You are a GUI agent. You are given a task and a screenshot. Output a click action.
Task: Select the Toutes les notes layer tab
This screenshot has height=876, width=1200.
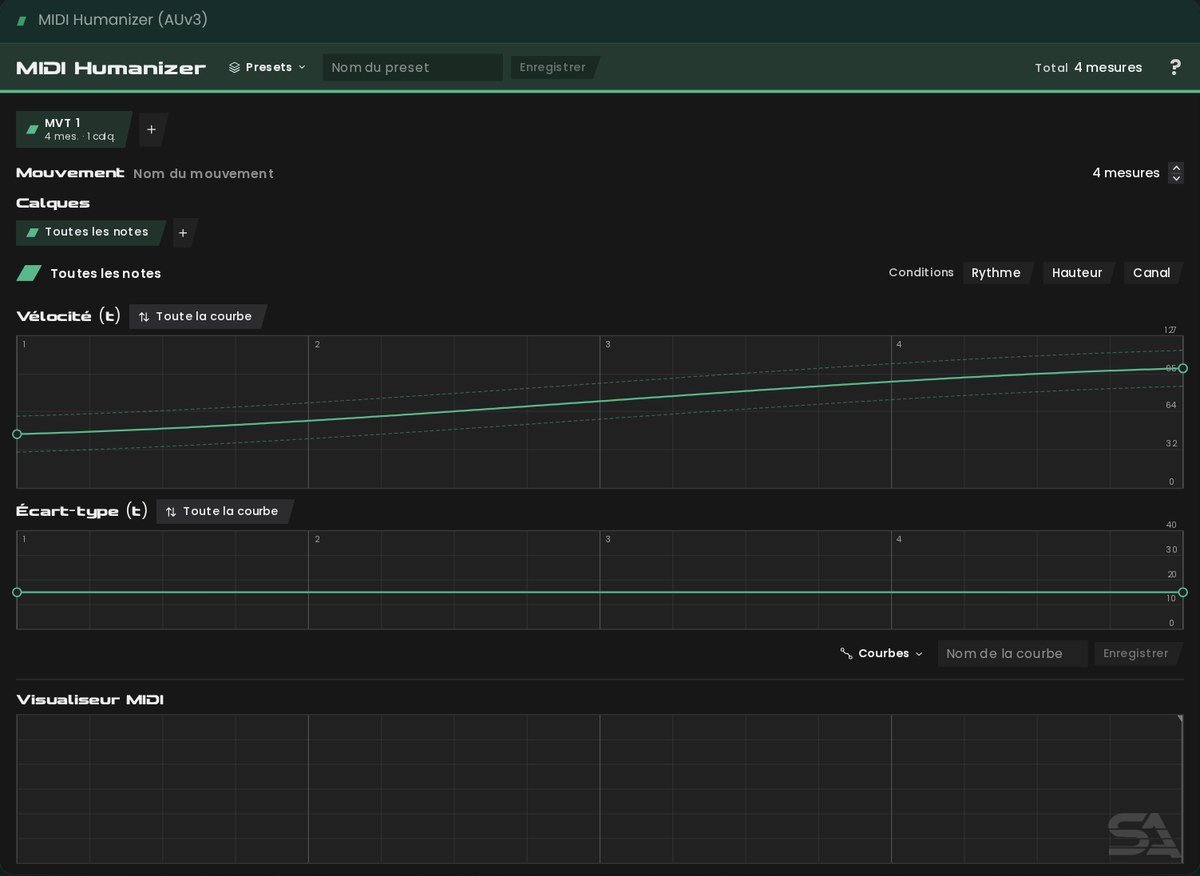(90, 232)
